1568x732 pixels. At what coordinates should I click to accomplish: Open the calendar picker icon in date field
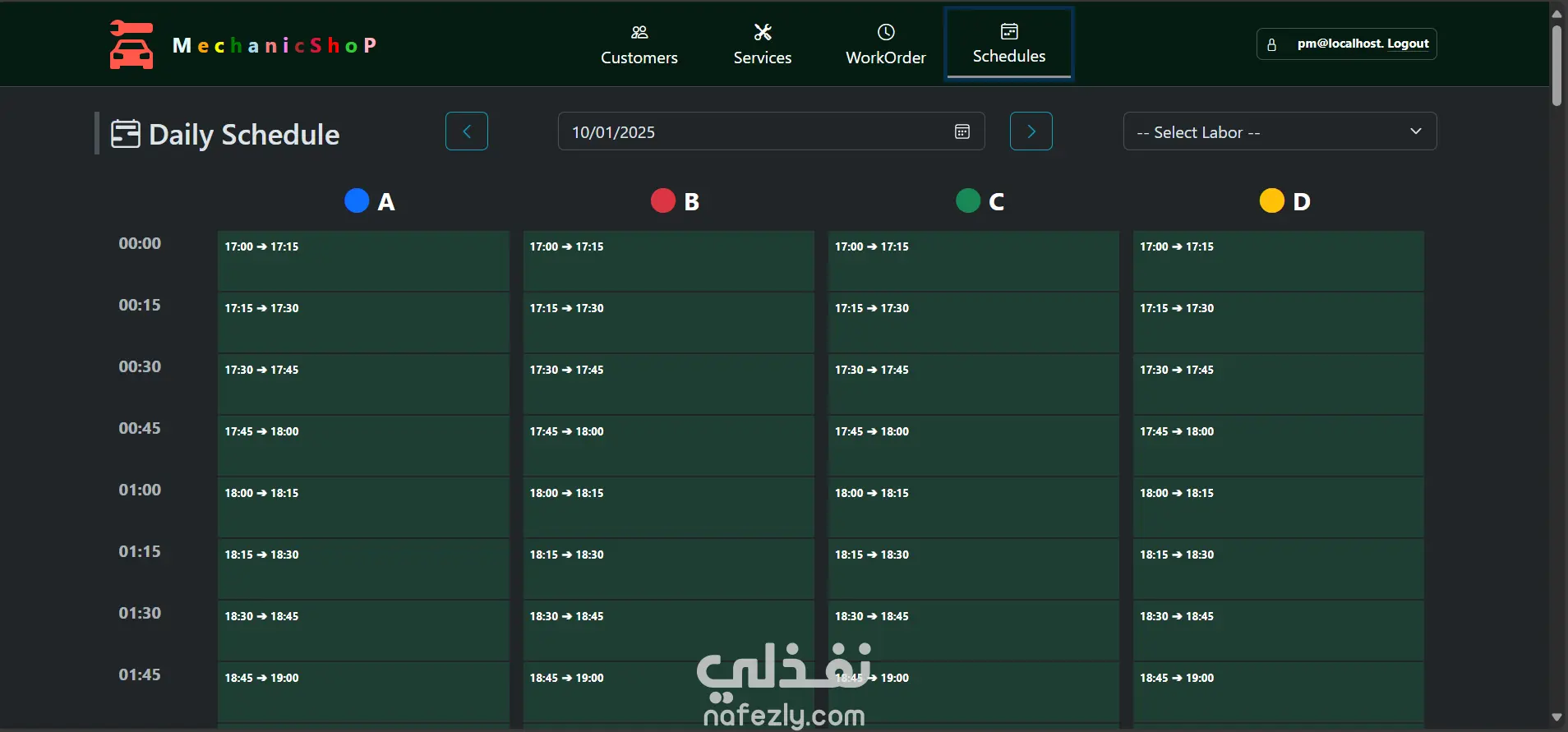(x=962, y=131)
